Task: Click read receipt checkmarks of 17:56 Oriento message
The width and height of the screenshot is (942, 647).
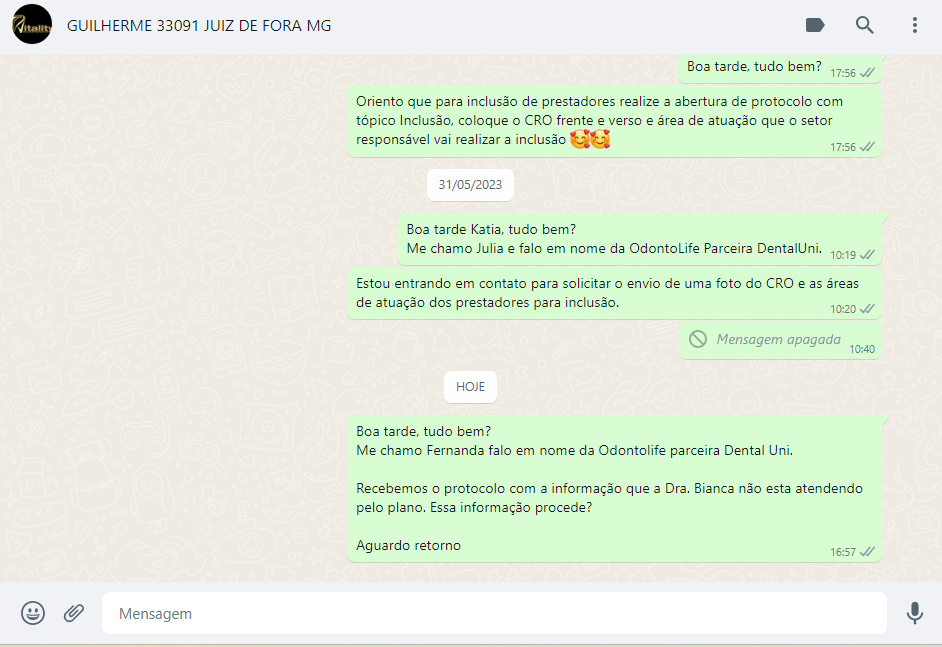Action: tap(868, 147)
